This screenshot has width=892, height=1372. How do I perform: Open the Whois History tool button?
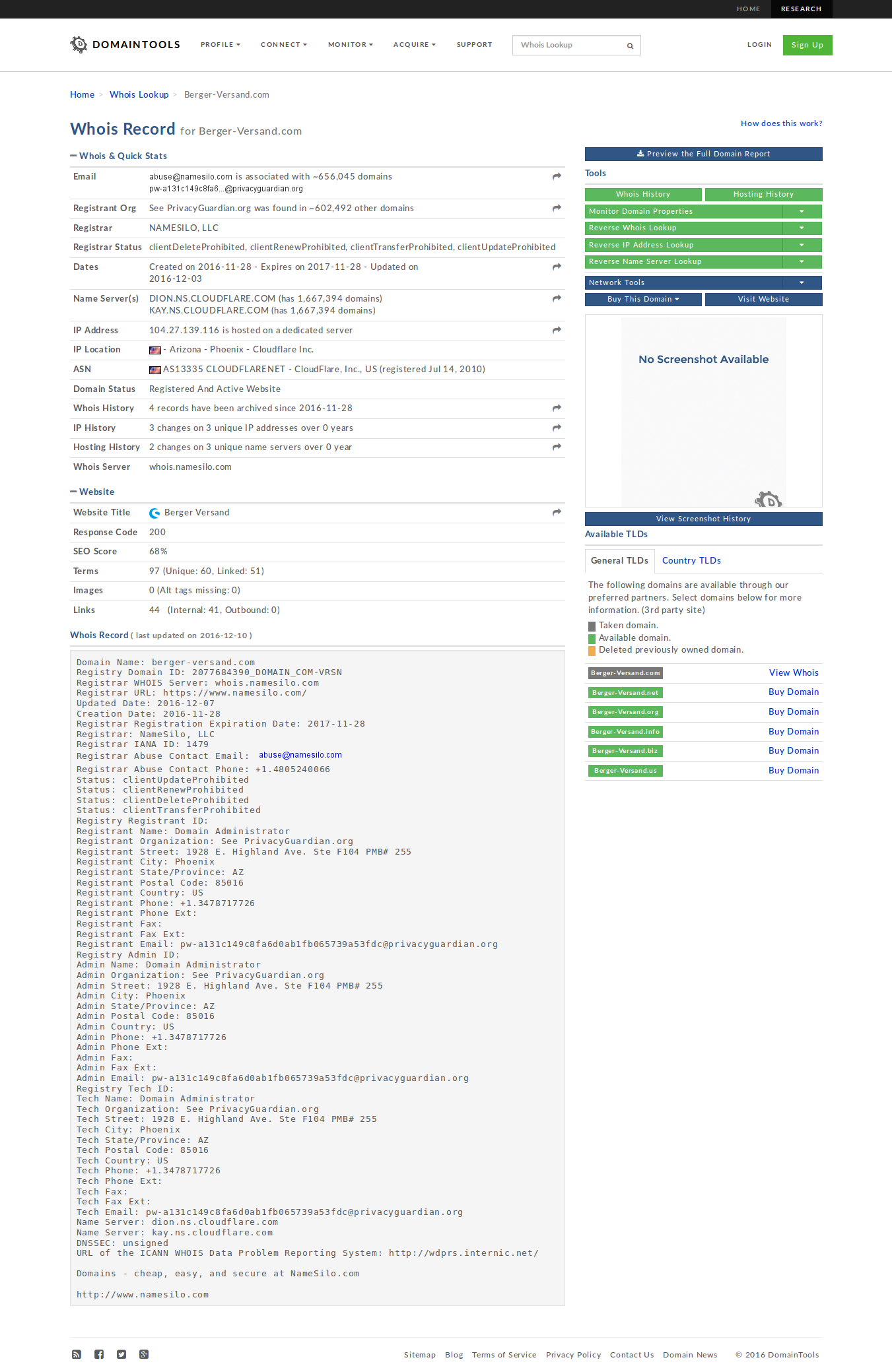click(643, 194)
